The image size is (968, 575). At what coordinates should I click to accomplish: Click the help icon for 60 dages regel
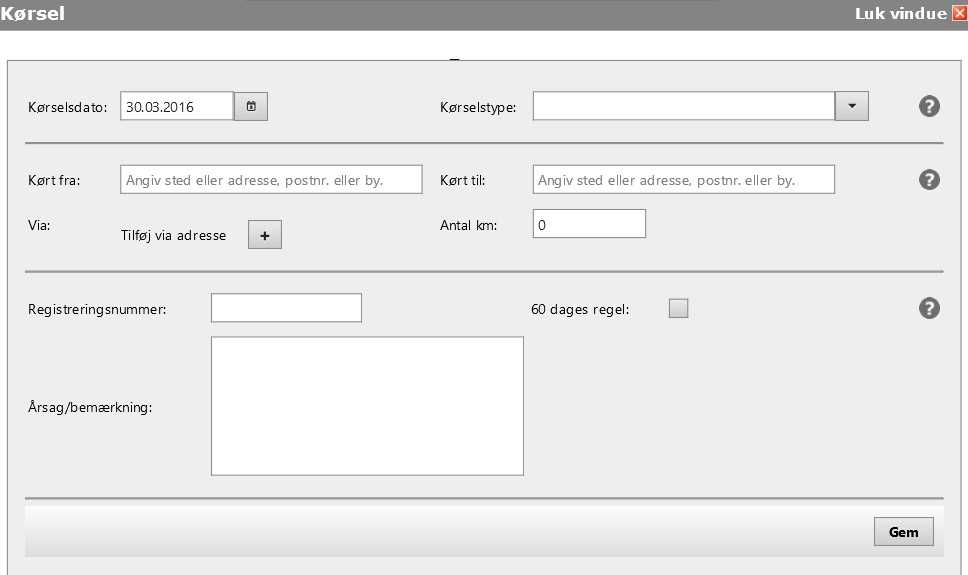pos(929,308)
